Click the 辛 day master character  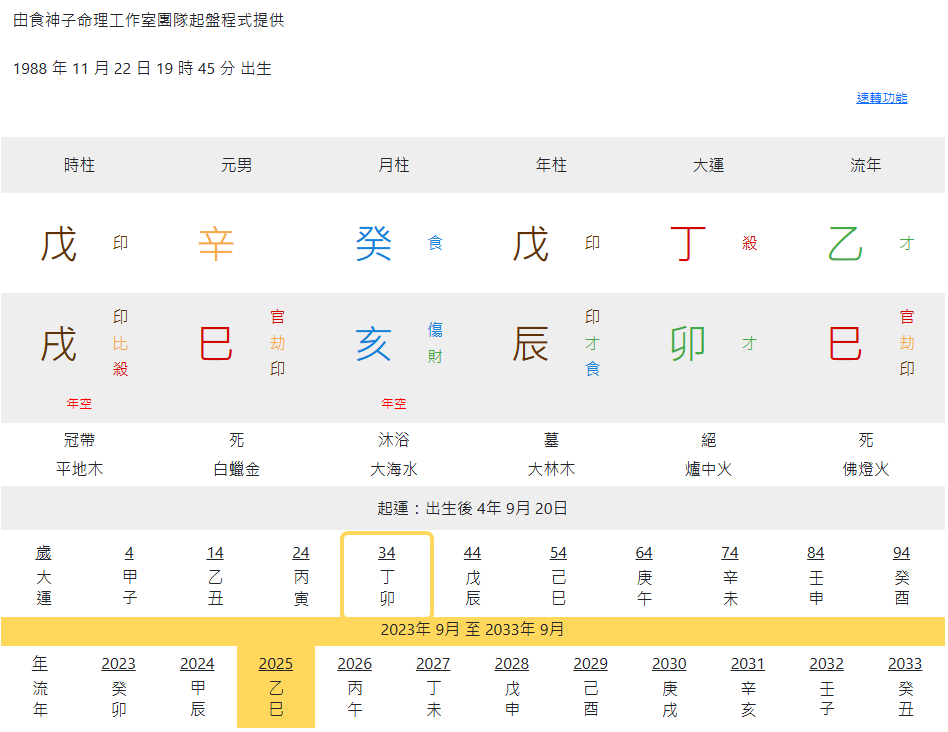click(216, 244)
